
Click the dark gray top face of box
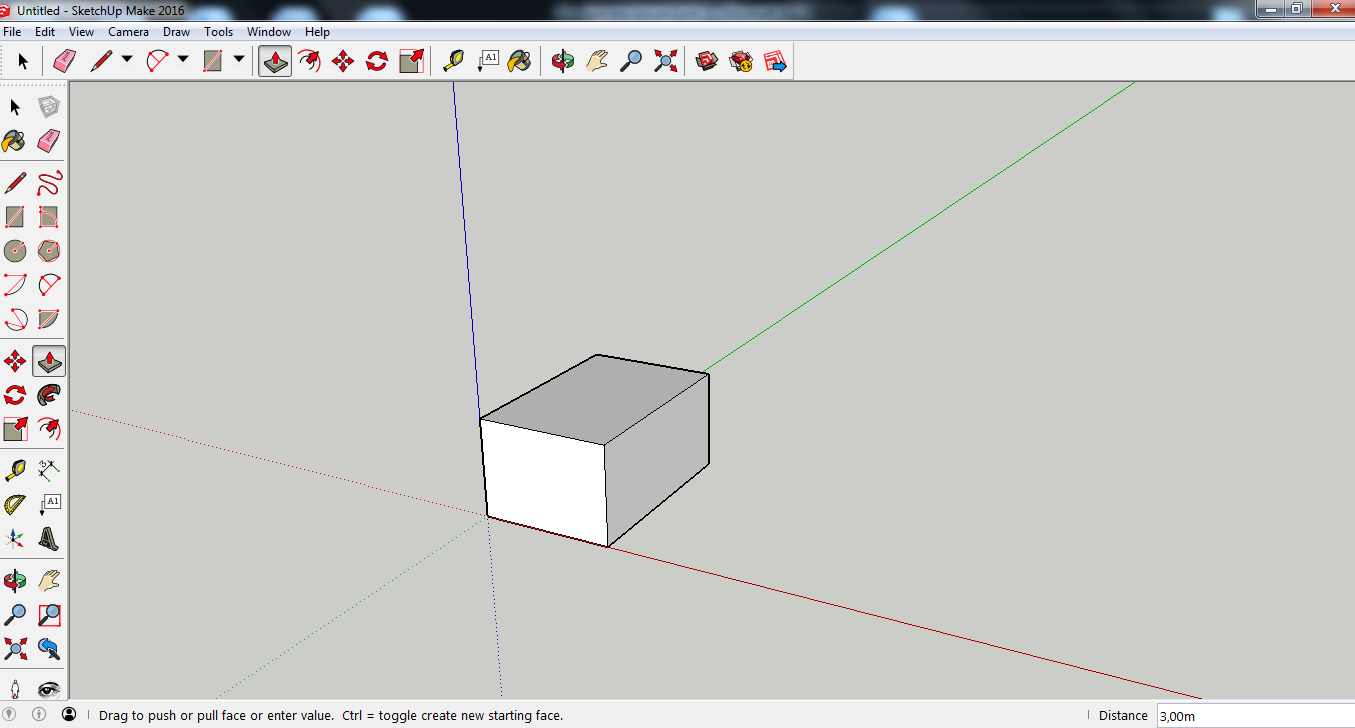[x=595, y=398]
